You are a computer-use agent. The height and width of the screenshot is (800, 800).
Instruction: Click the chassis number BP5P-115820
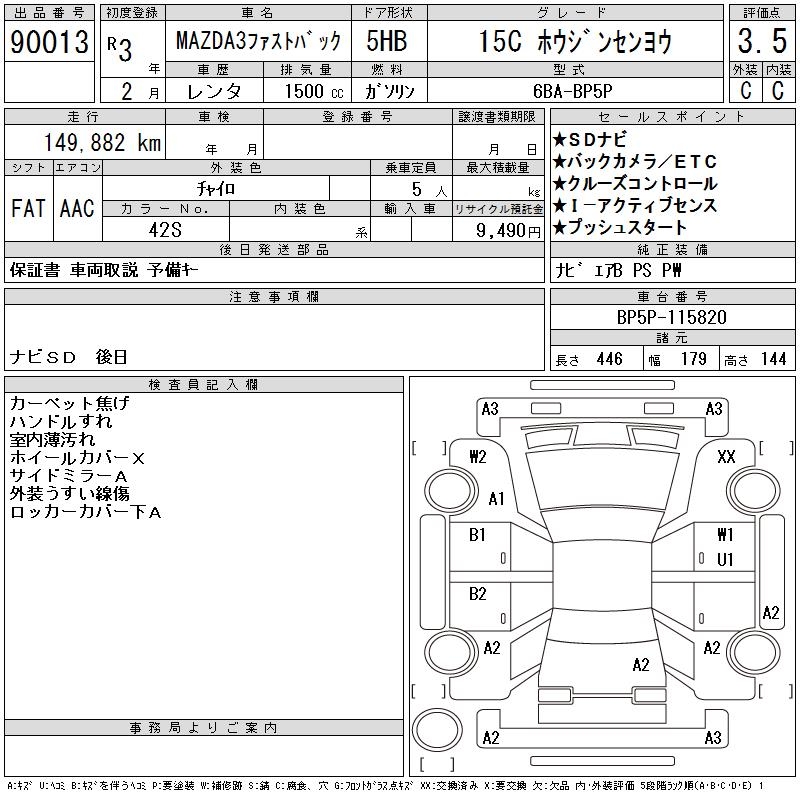click(x=671, y=317)
